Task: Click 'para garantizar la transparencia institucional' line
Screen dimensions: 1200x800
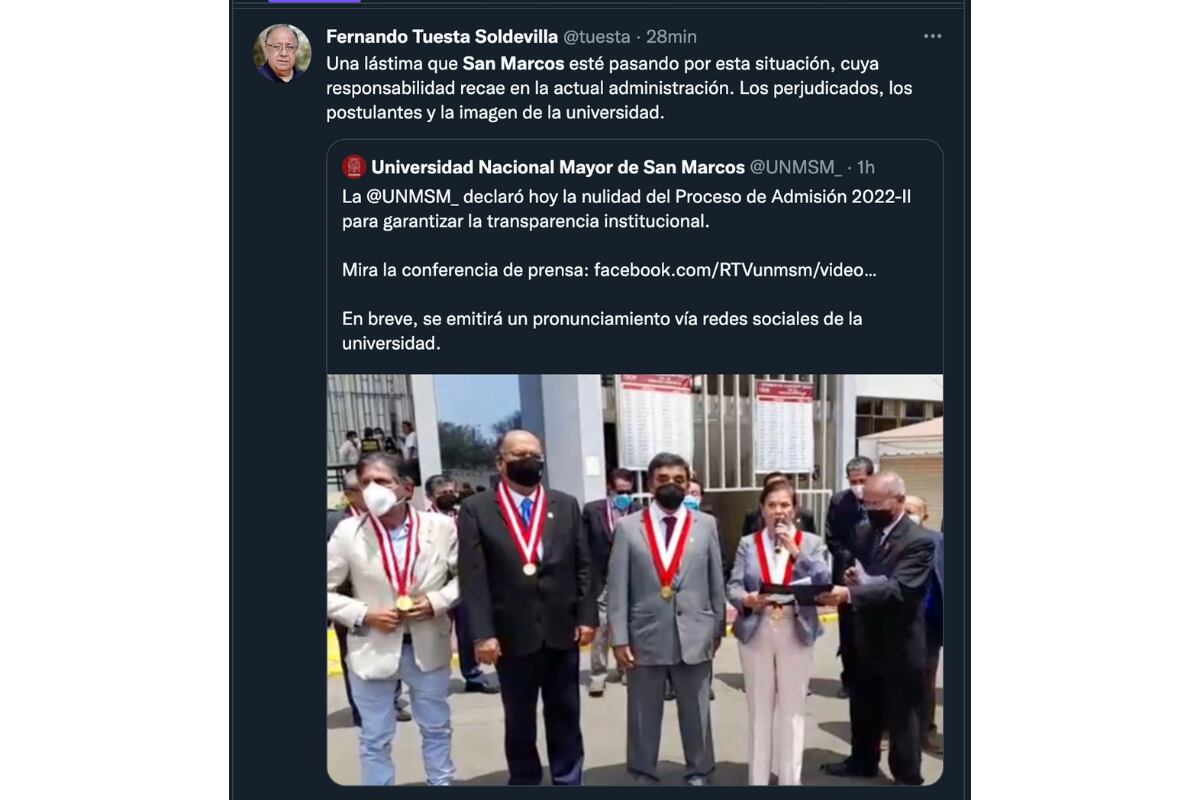Action: point(525,221)
